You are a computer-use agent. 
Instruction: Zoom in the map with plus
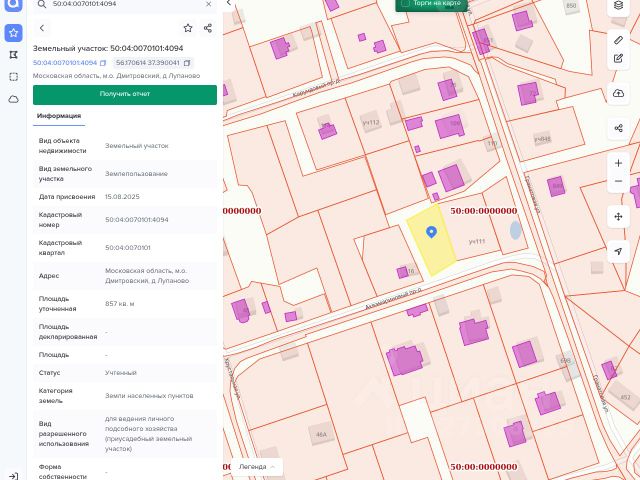click(x=618, y=163)
